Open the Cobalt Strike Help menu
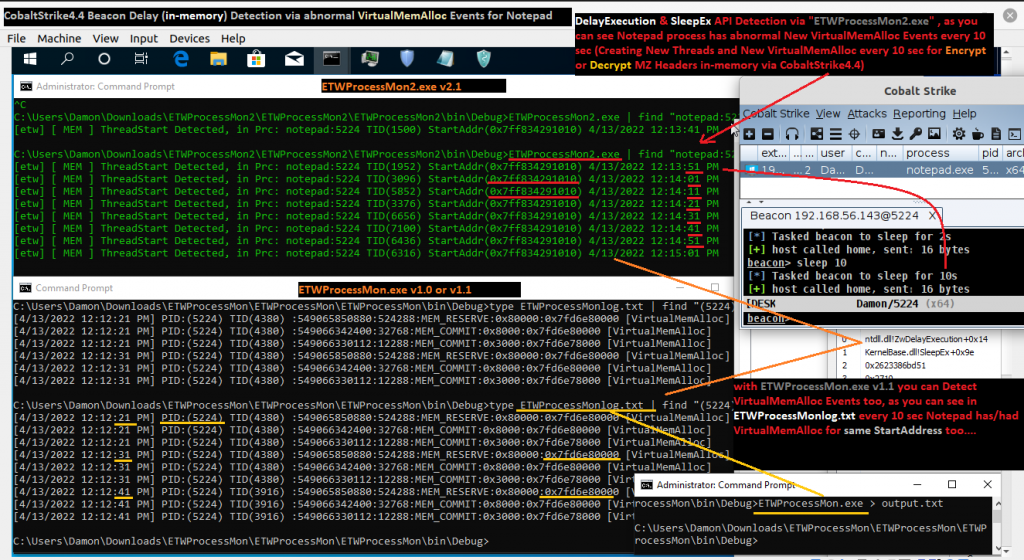 coord(964,114)
